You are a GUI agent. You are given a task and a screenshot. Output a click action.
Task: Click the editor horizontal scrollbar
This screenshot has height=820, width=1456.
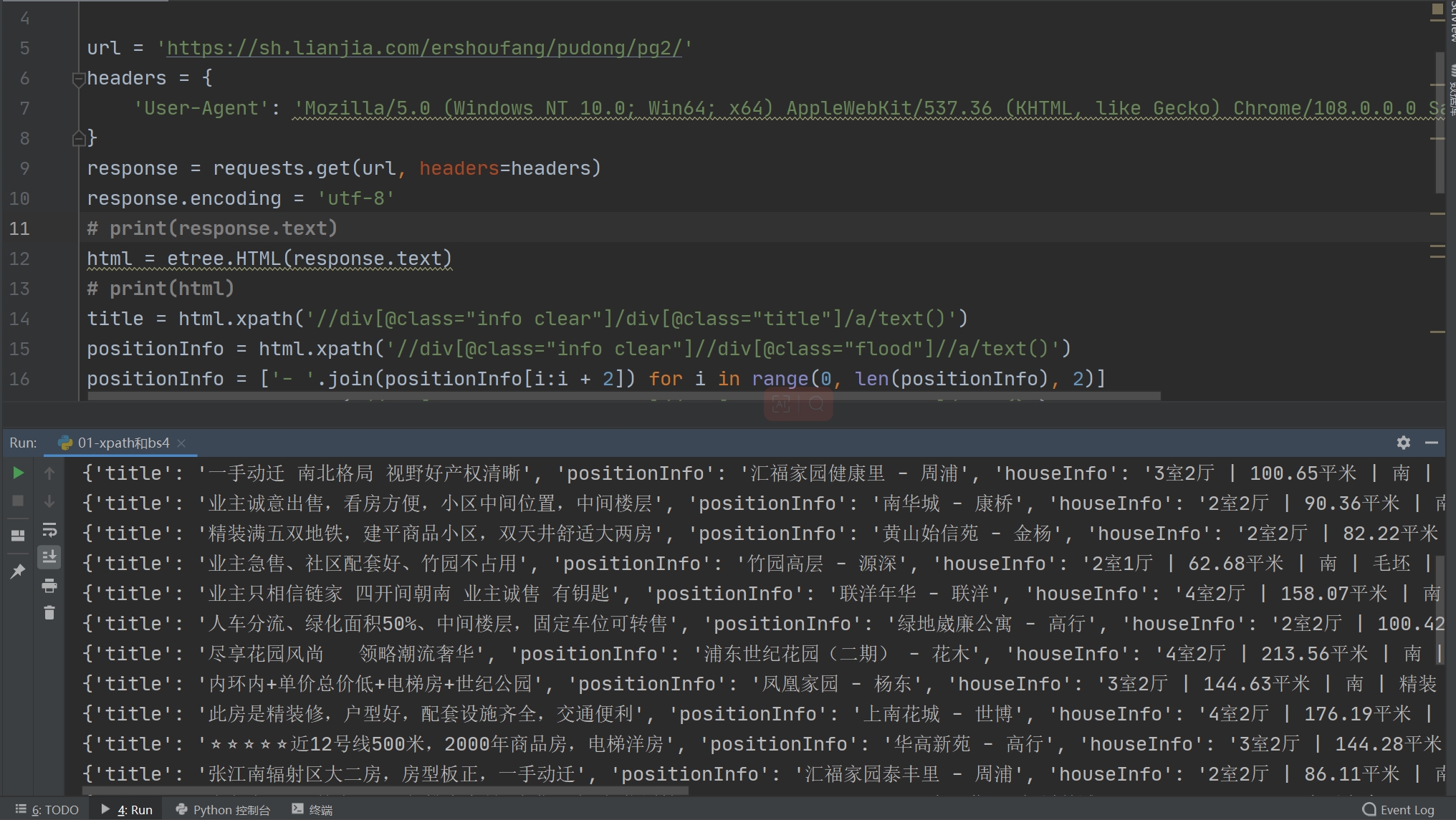623,396
